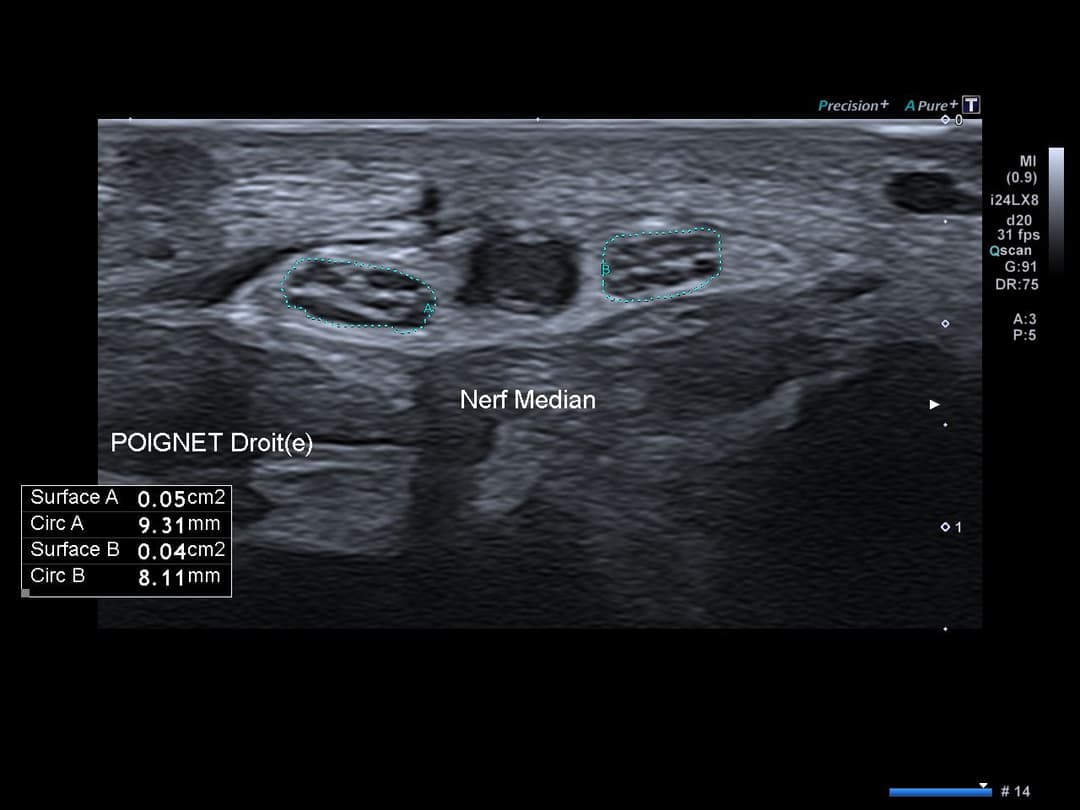
Task: Click the caliper A marker on left trace
Action: [429, 308]
